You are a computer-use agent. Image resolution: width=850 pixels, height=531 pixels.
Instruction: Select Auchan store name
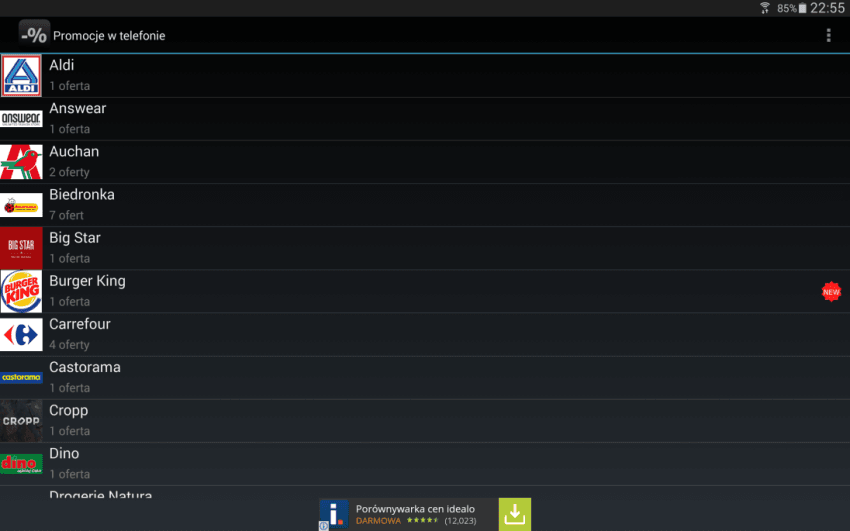pos(74,151)
